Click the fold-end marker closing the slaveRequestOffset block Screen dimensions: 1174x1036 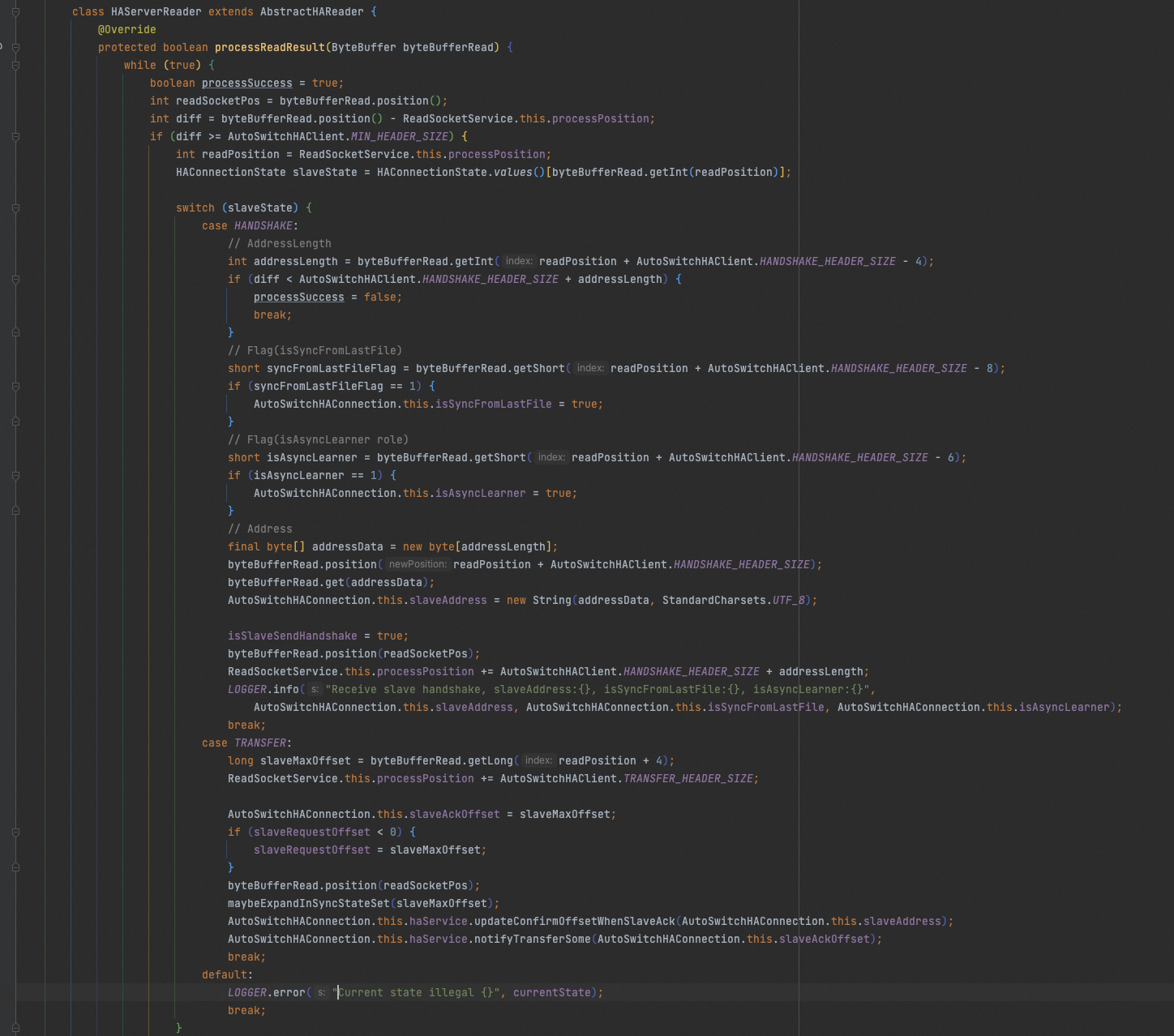[x=15, y=867]
